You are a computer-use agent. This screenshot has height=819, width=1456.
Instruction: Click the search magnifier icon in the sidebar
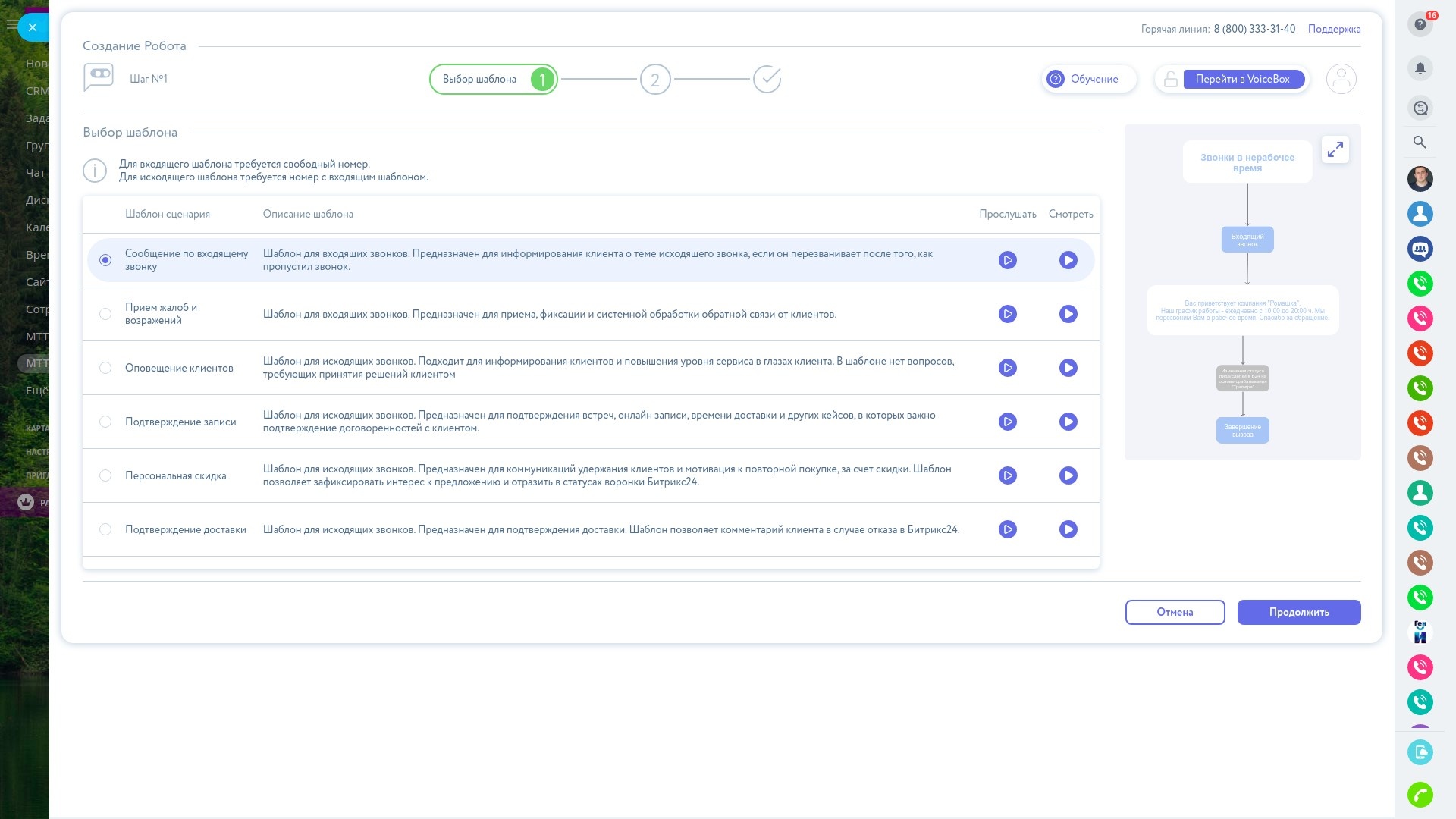click(x=1420, y=142)
